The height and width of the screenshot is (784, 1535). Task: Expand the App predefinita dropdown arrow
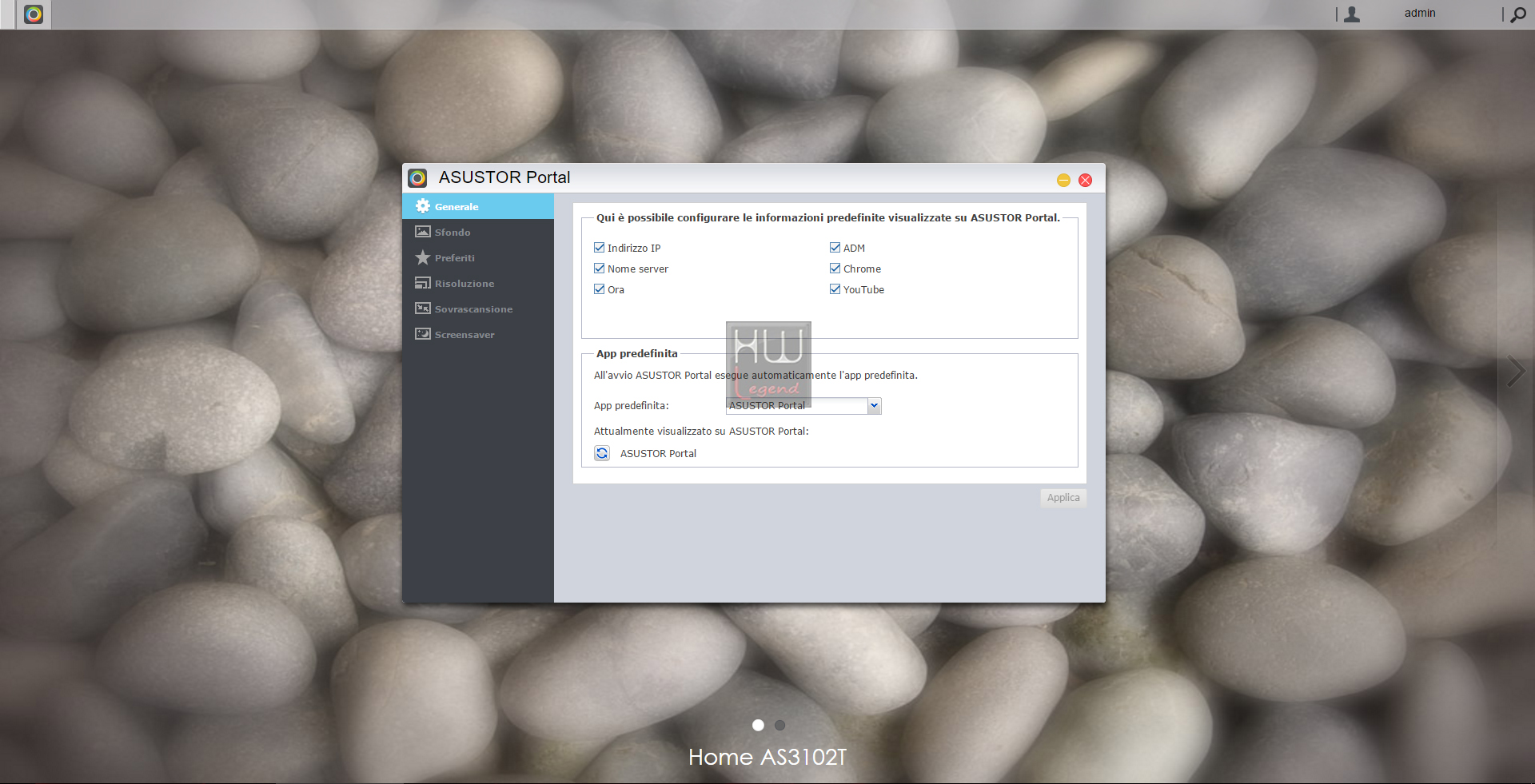[x=875, y=405]
